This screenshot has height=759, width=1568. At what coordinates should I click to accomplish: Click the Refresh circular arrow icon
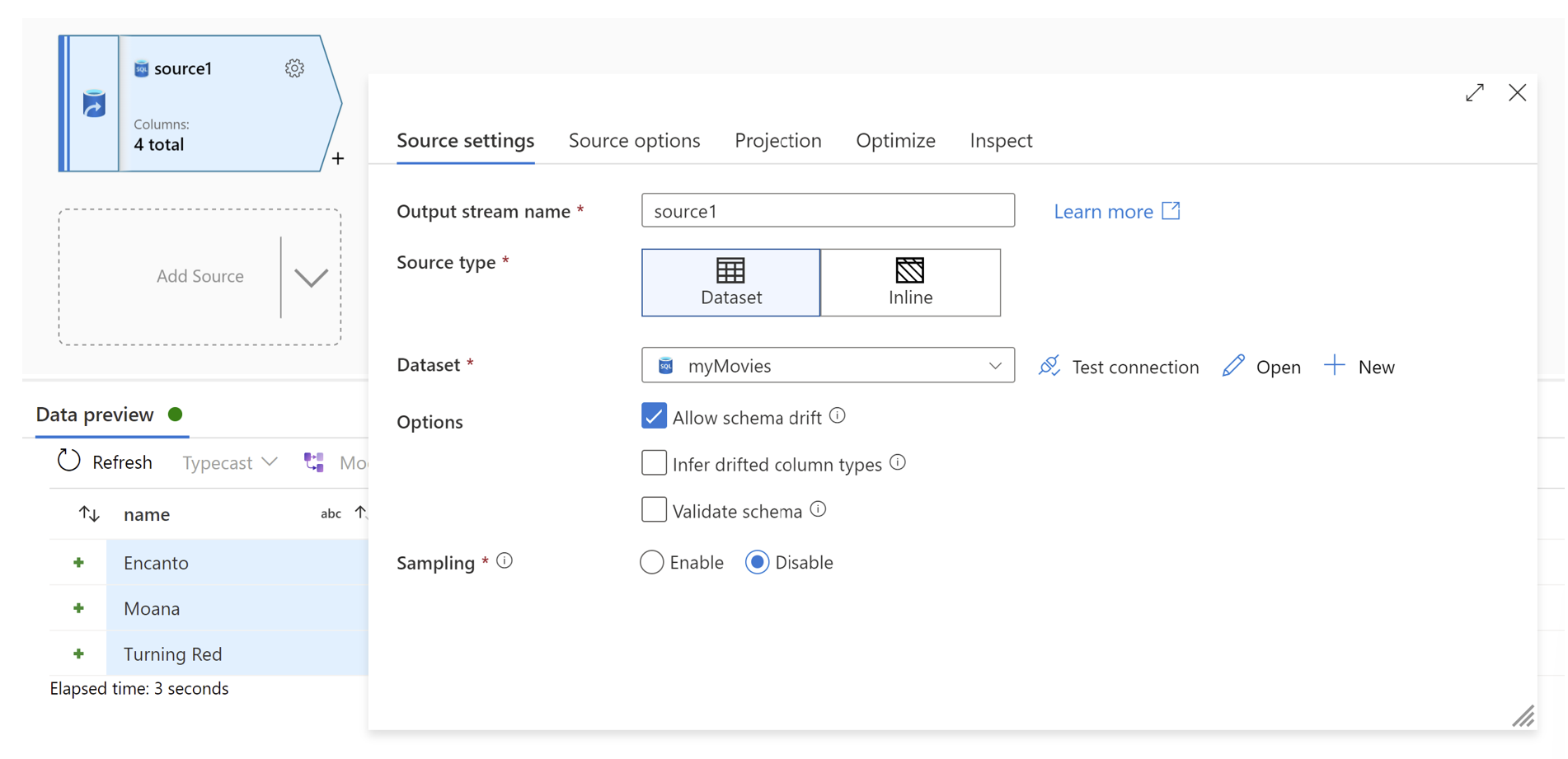(69, 461)
